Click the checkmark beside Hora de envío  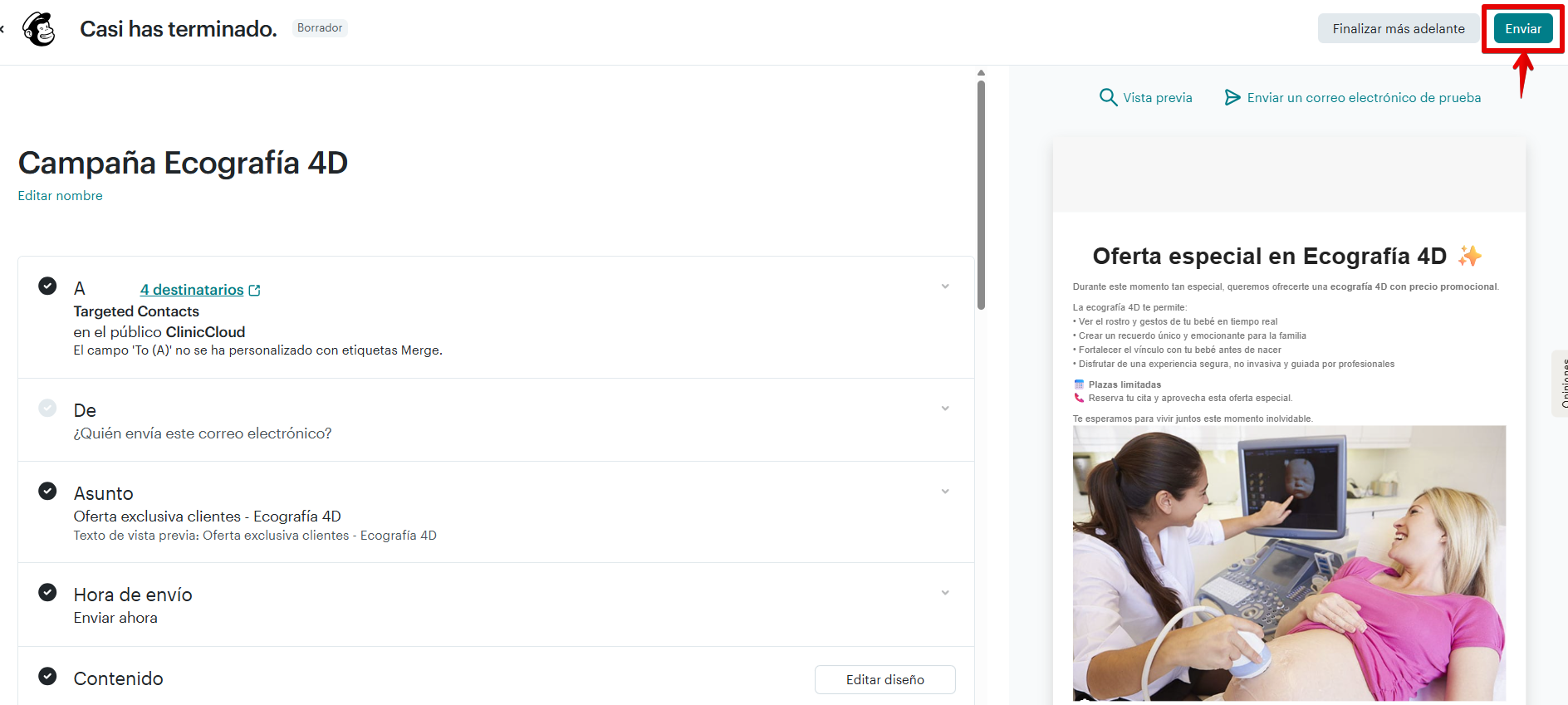point(48,592)
